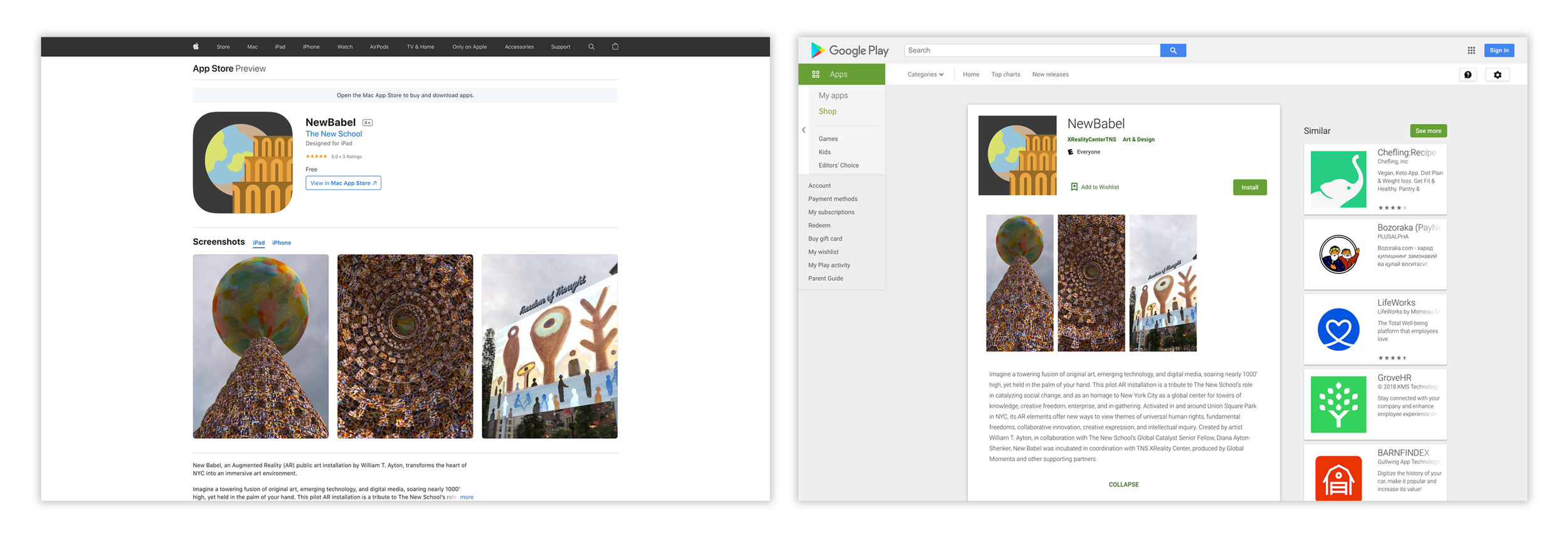
Task: Click the blue search magnifier button in Google Play
Action: (1173, 50)
